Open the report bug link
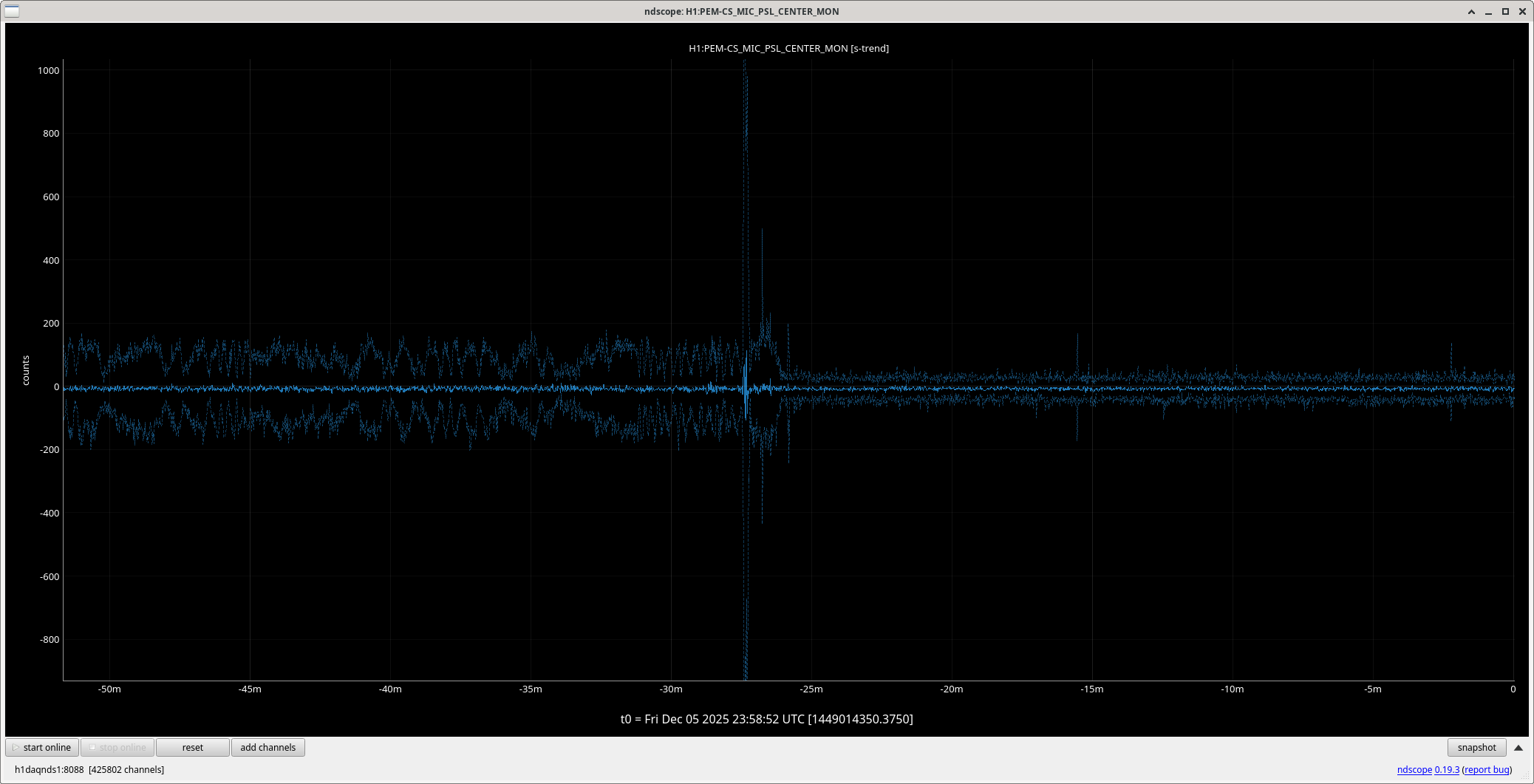This screenshot has height=784, width=1534. tap(1487, 769)
